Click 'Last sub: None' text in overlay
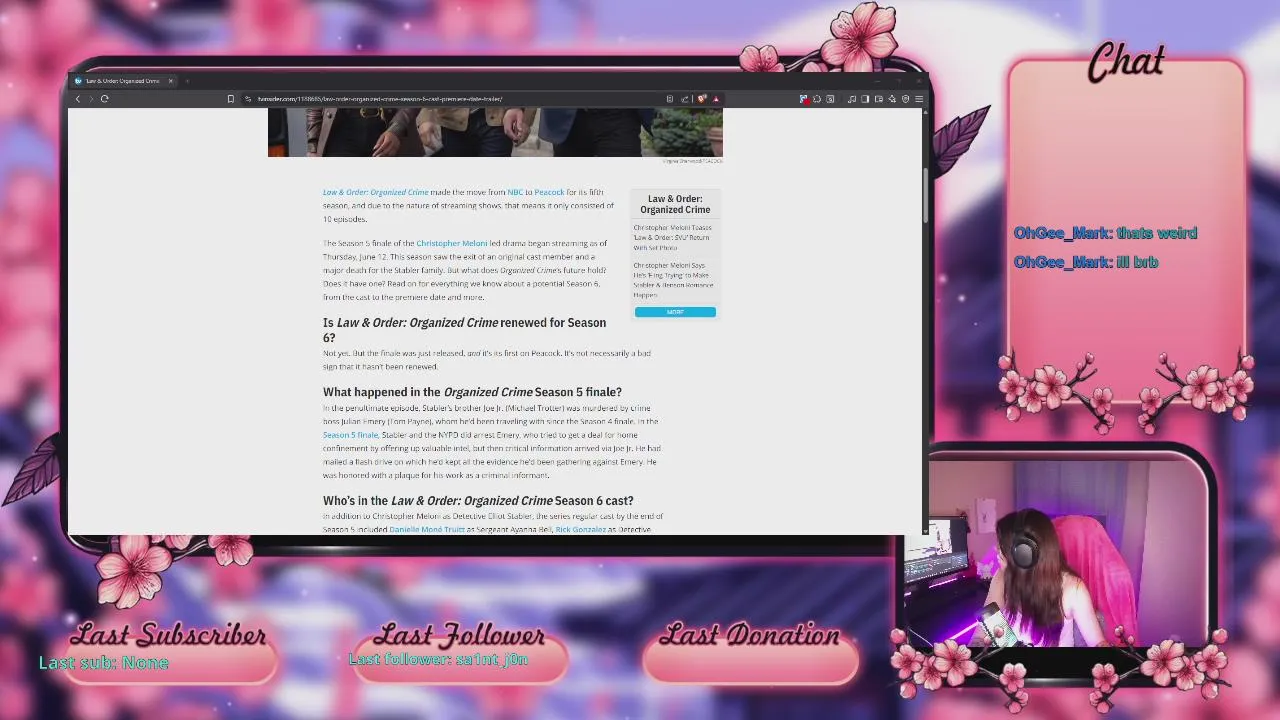The image size is (1280, 720). (103, 663)
